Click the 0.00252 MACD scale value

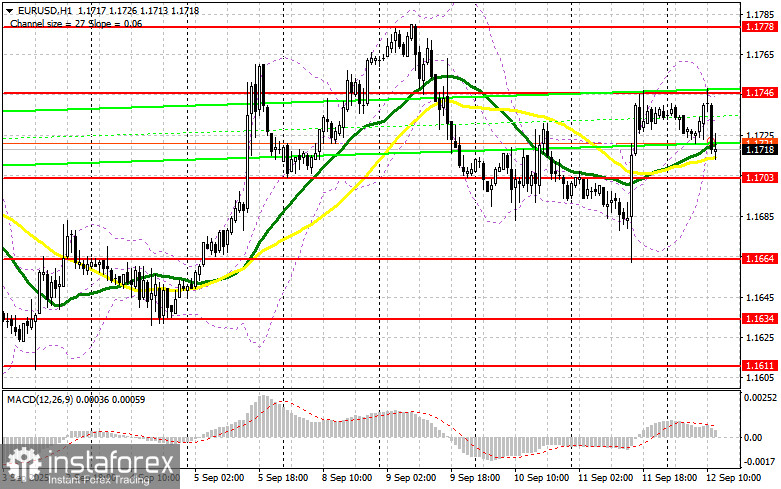(760, 398)
